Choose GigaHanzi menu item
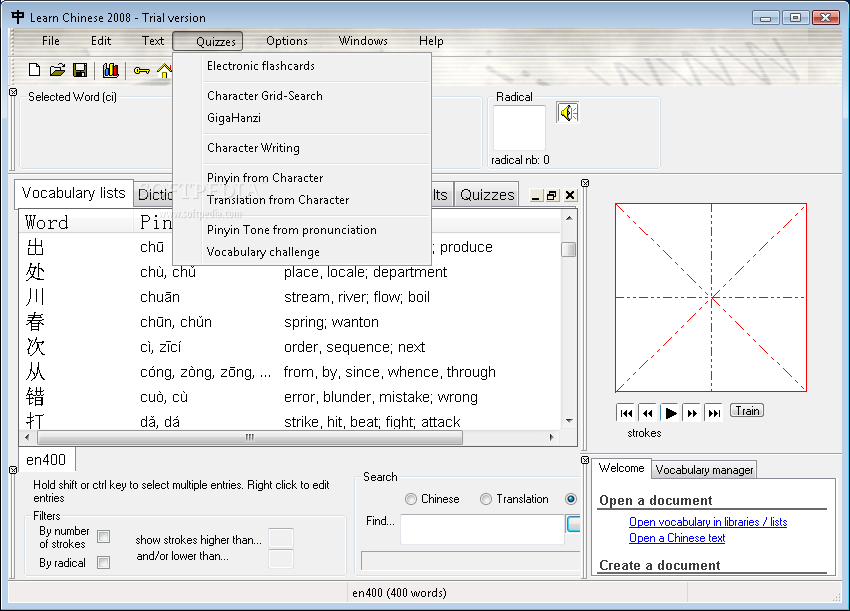 tap(302, 118)
